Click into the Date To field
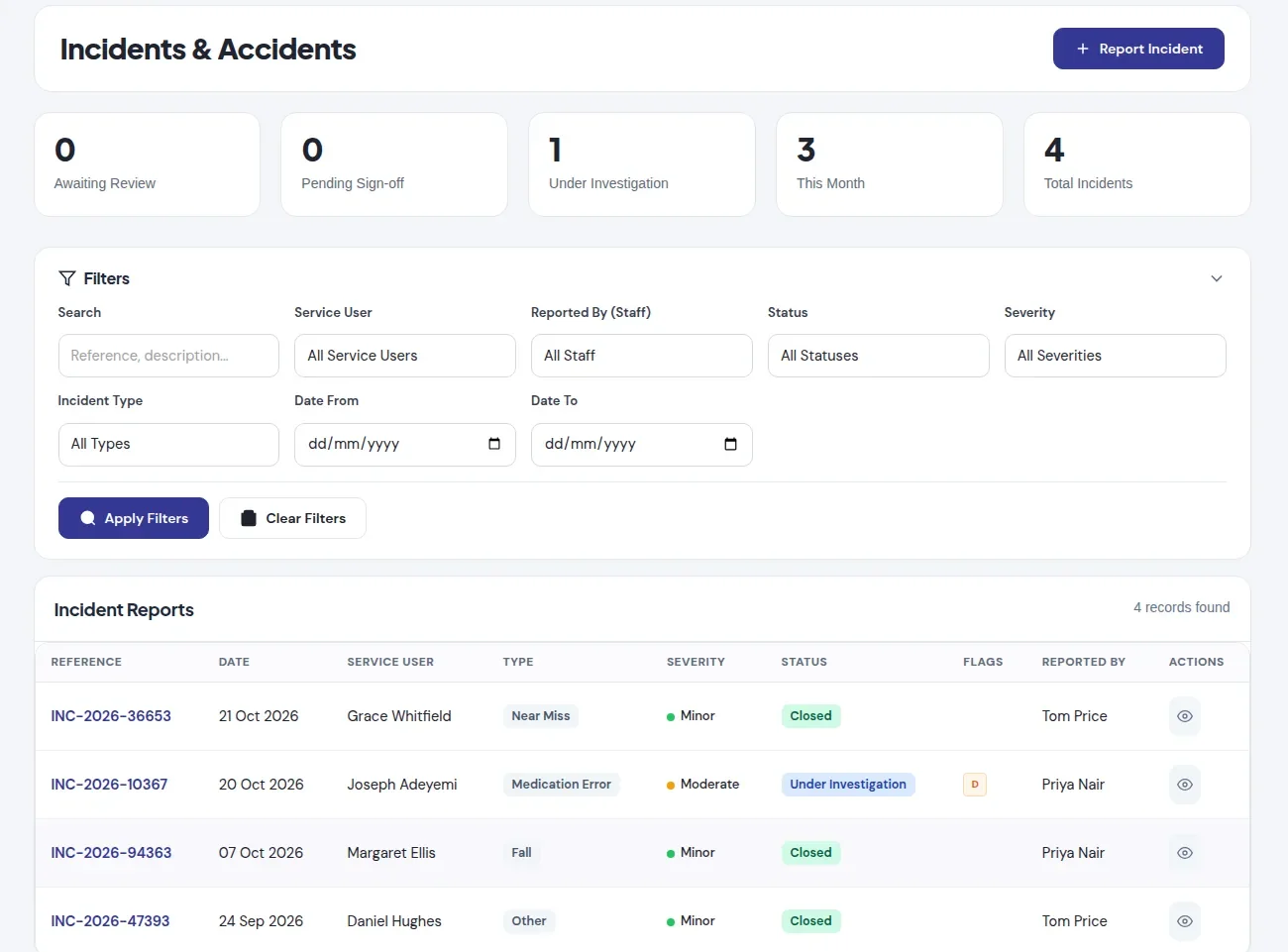The image size is (1288, 952). pyautogui.click(x=642, y=445)
